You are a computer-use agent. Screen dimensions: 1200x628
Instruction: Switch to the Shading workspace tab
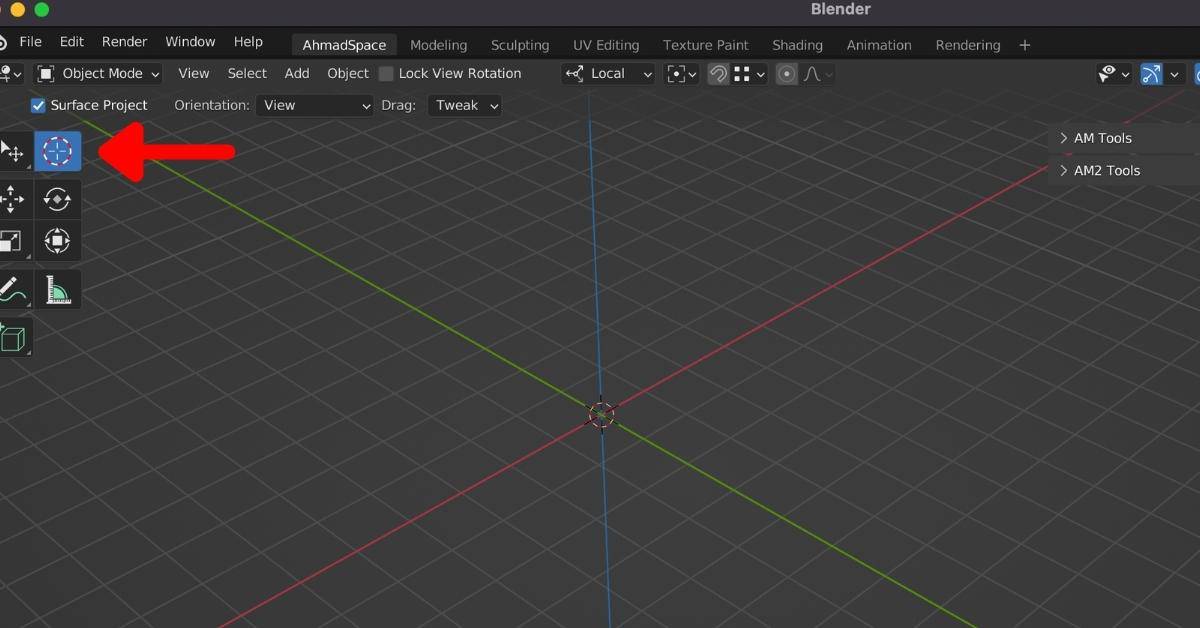[x=797, y=45]
